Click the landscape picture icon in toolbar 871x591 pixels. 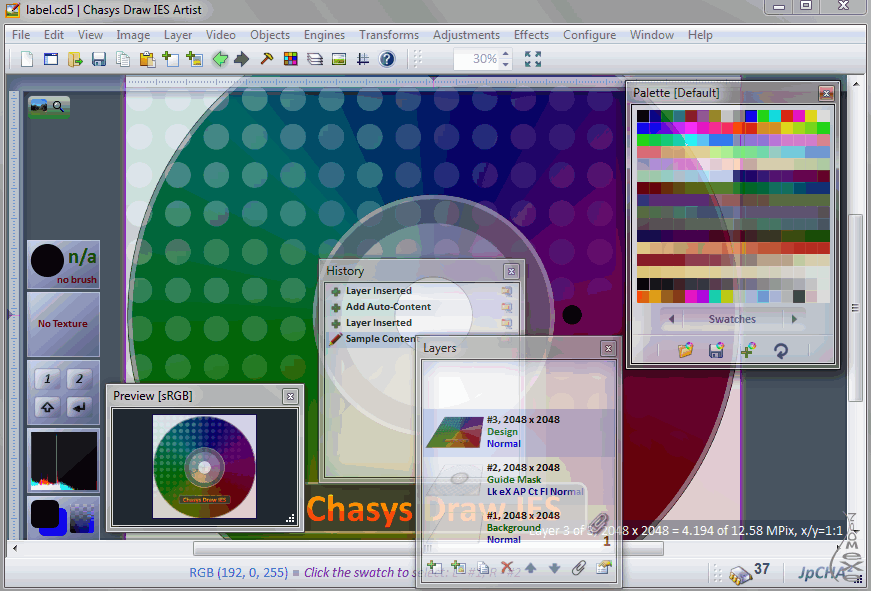click(339, 59)
